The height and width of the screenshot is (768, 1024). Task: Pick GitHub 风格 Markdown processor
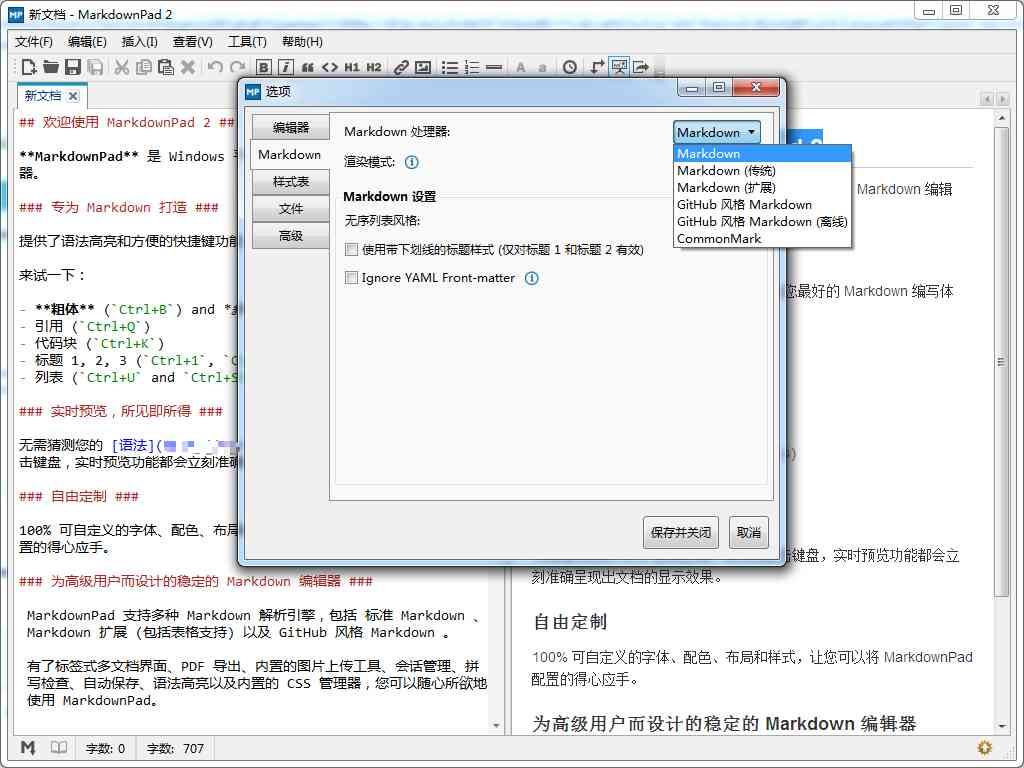click(761, 204)
